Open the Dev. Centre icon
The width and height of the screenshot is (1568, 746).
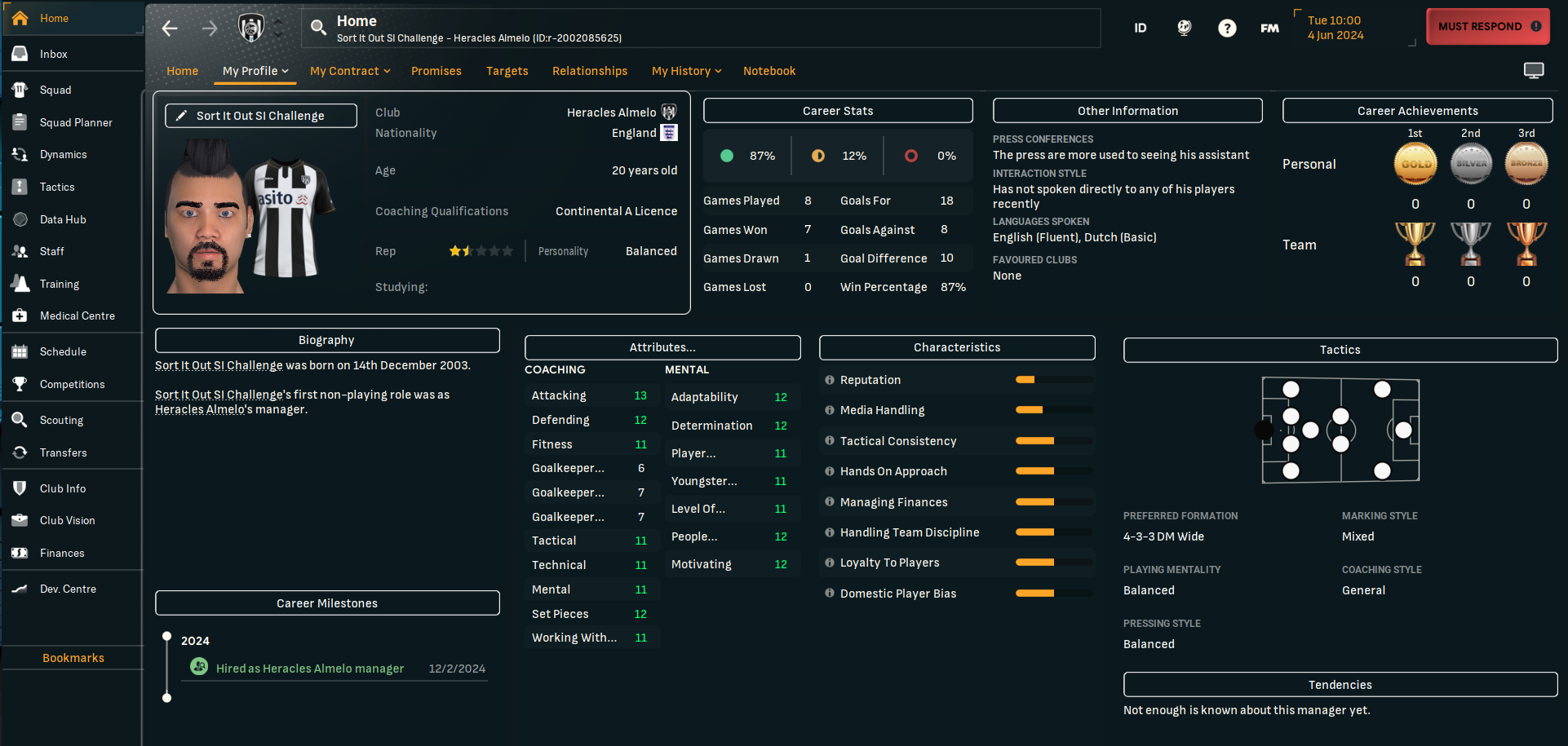[20, 589]
